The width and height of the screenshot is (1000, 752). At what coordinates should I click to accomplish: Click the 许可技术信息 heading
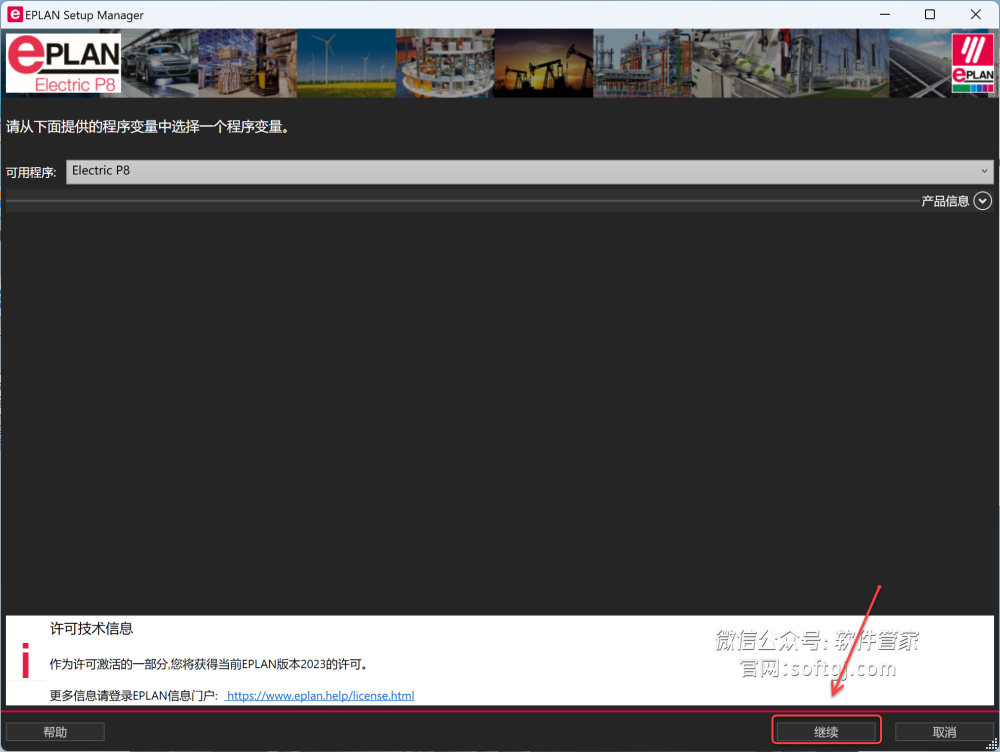91,629
